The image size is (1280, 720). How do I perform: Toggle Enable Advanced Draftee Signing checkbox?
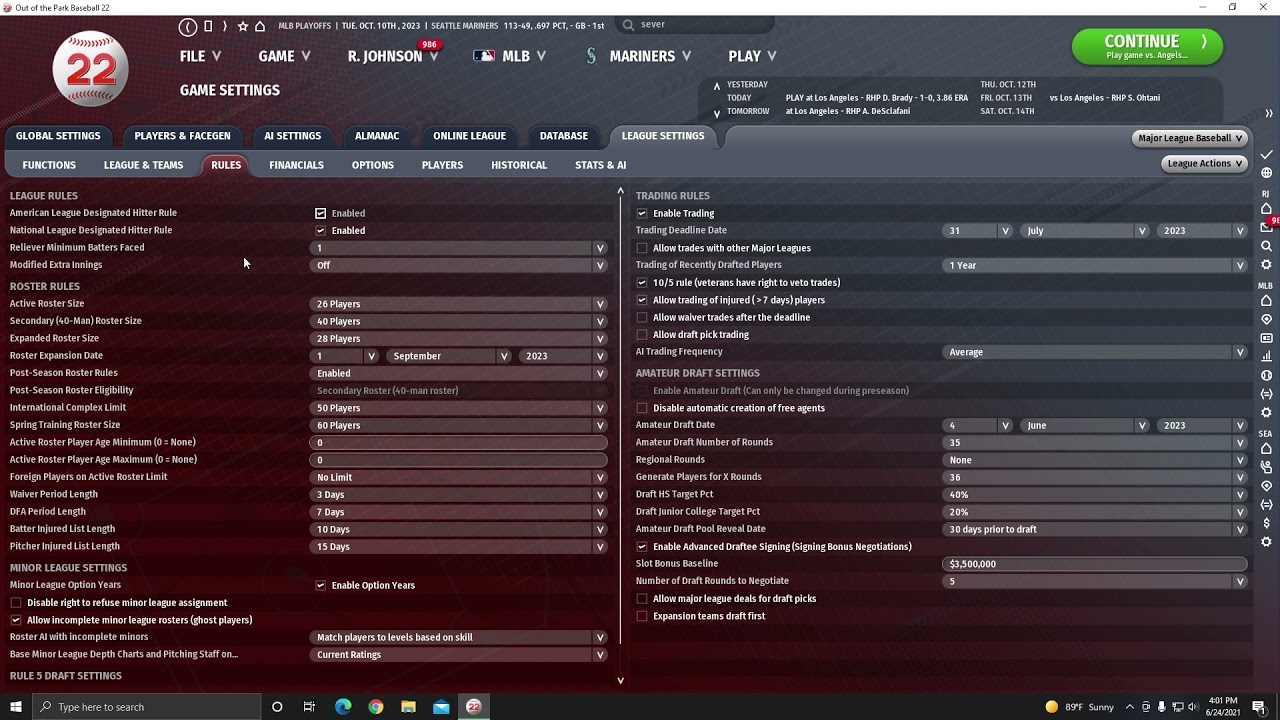pos(642,546)
